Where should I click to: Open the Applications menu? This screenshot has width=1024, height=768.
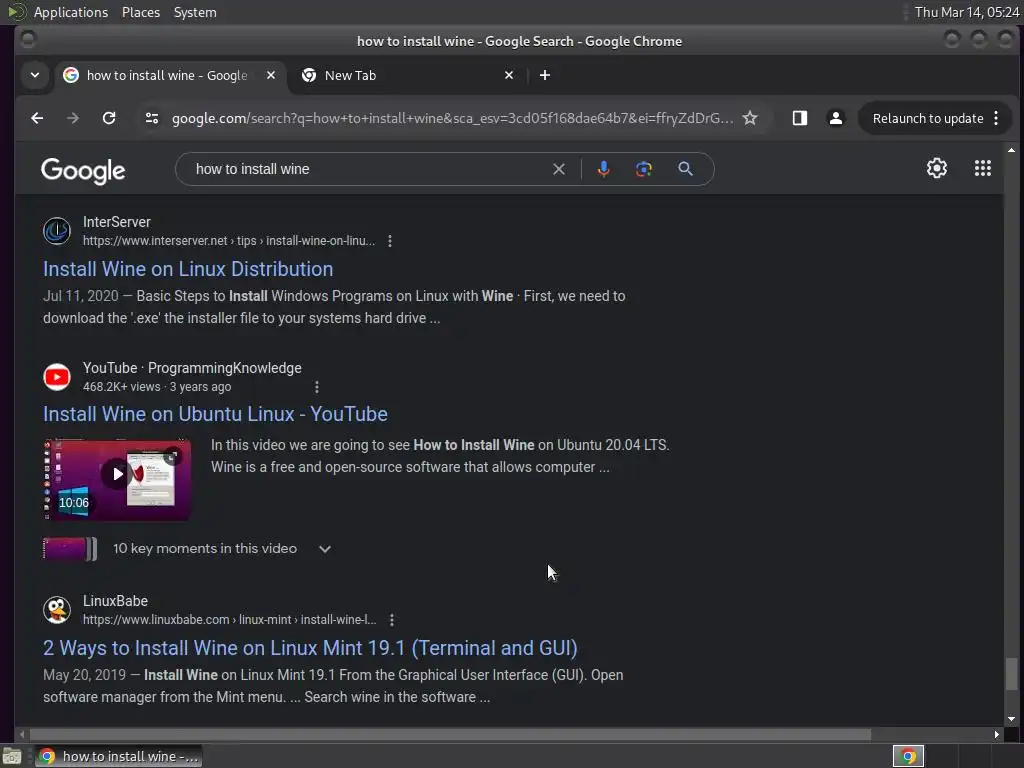(x=71, y=12)
